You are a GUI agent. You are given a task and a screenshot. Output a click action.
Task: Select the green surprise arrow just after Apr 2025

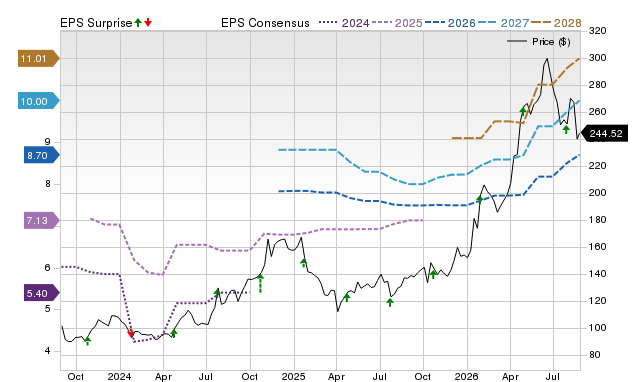pos(347,297)
